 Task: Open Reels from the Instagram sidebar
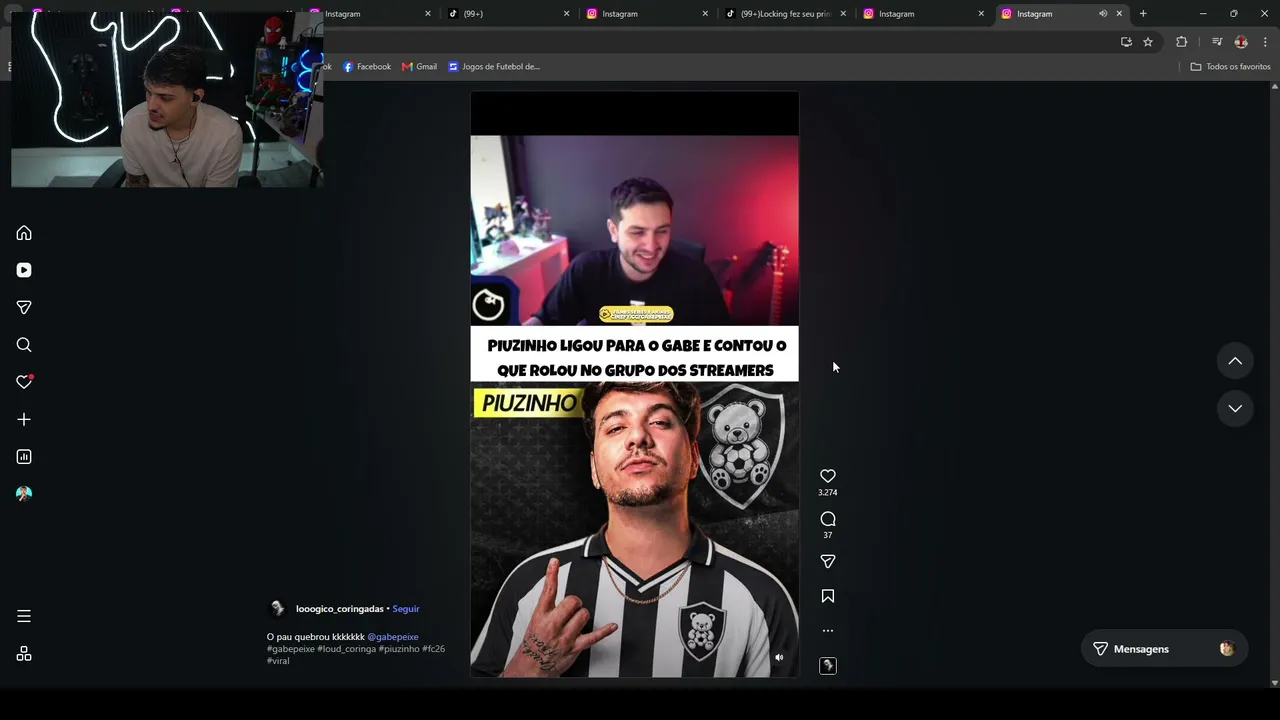pos(24,270)
